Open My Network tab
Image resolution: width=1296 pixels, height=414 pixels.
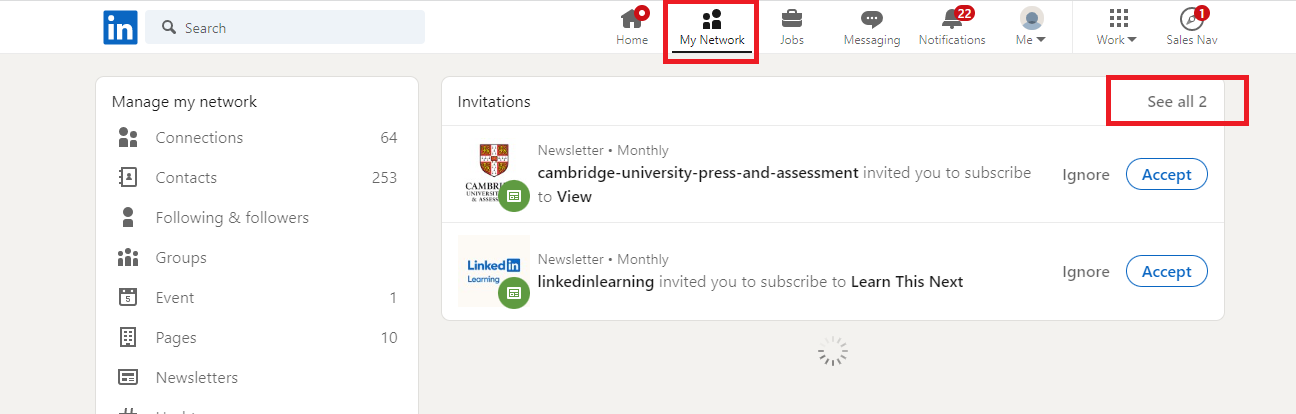click(712, 27)
